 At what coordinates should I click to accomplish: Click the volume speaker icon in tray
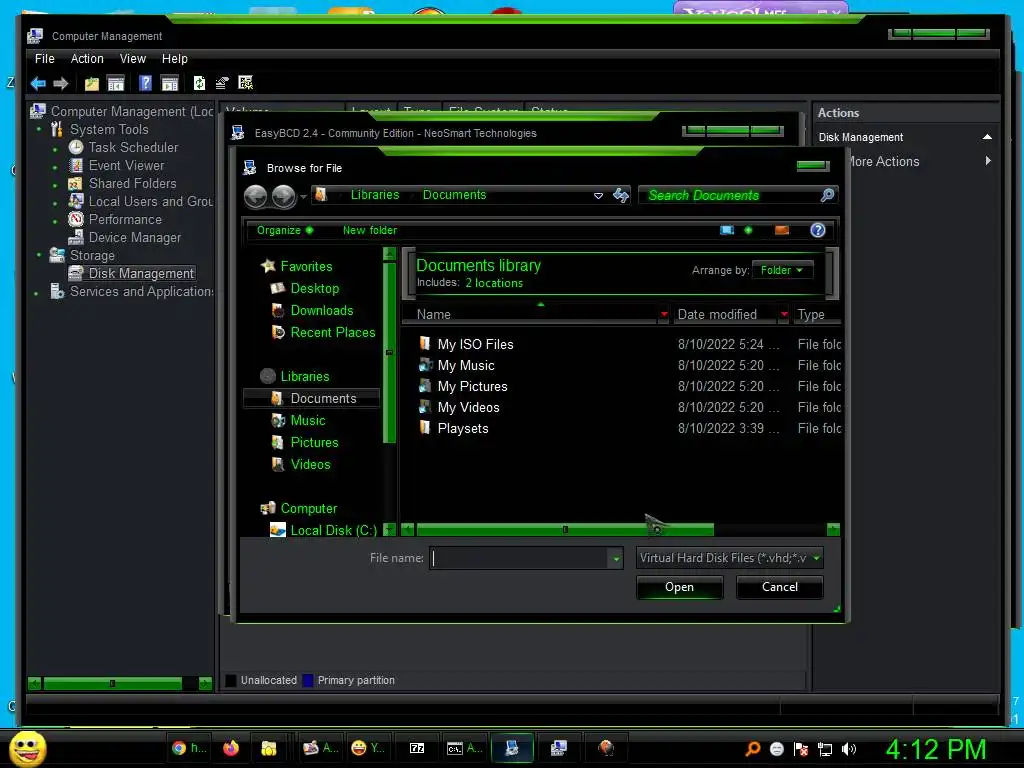pyautogui.click(x=849, y=748)
